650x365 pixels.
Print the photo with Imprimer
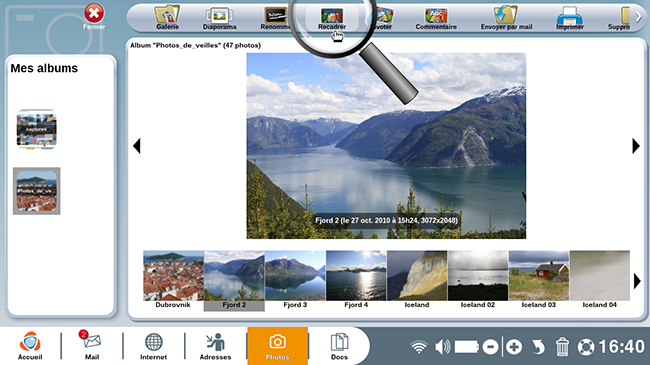click(x=570, y=18)
